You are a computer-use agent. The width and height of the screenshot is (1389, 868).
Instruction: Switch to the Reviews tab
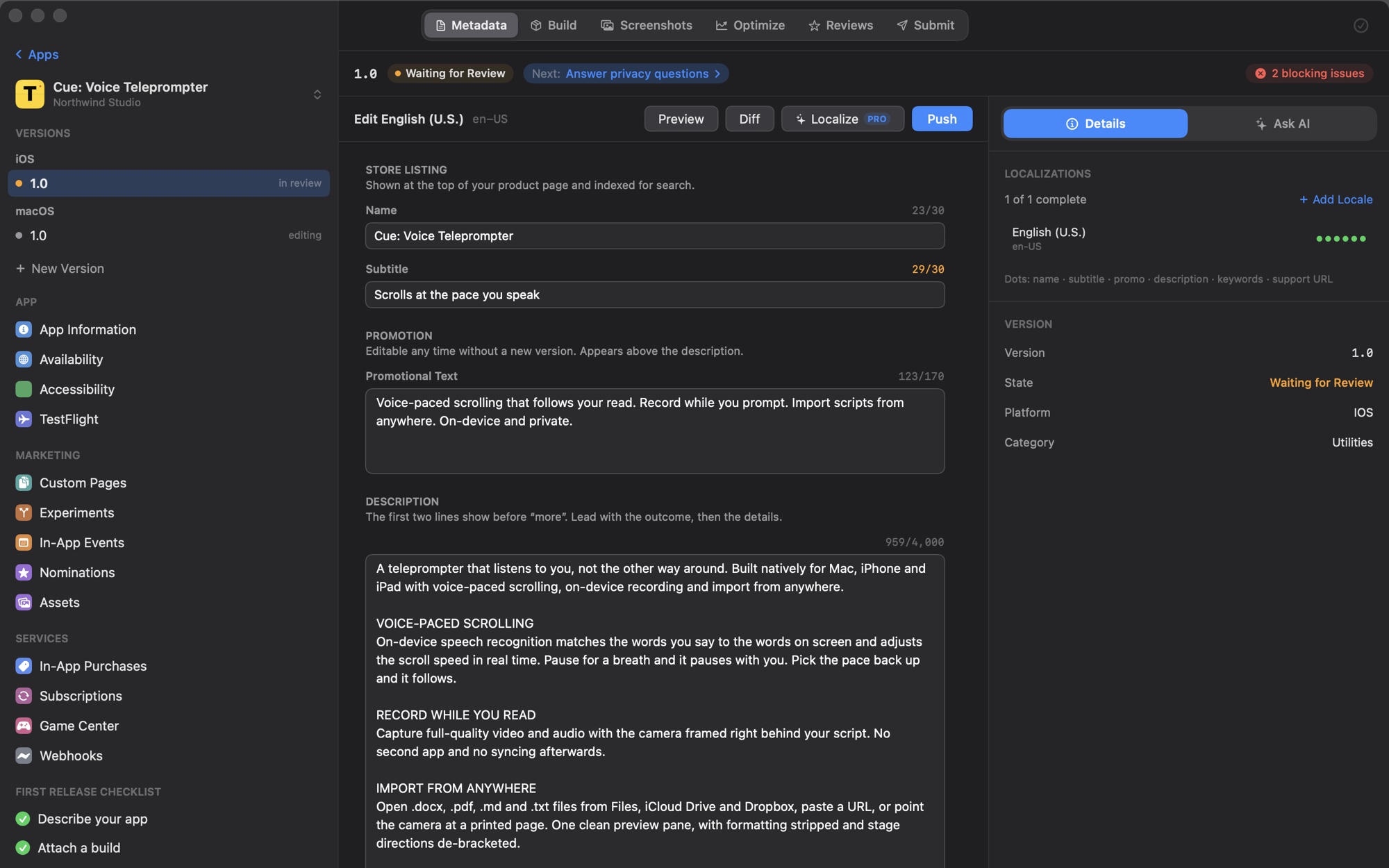(x=840, y=25)
